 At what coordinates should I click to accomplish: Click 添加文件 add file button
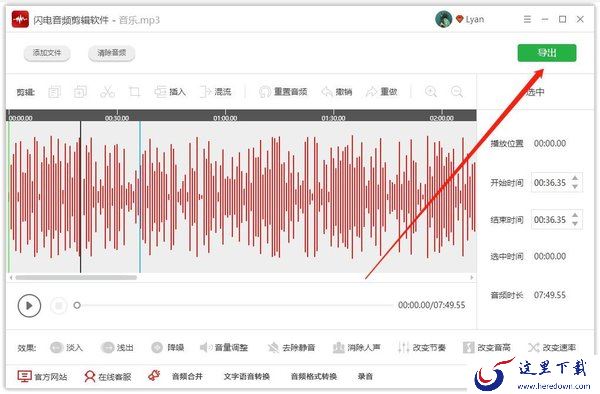47,53
